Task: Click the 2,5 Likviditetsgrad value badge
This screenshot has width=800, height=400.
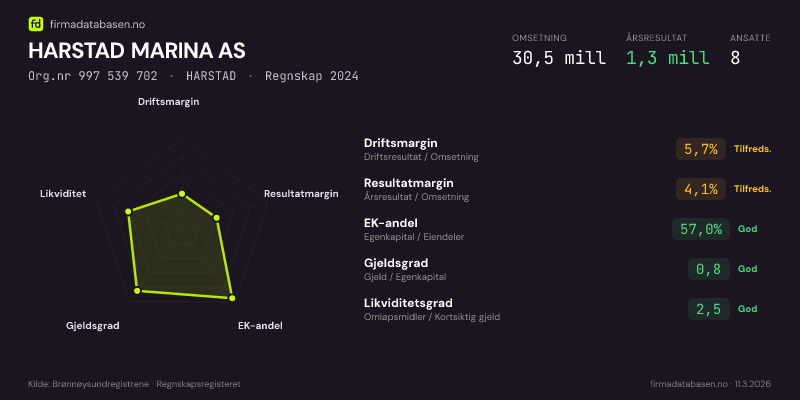Action: coord(708,309)
